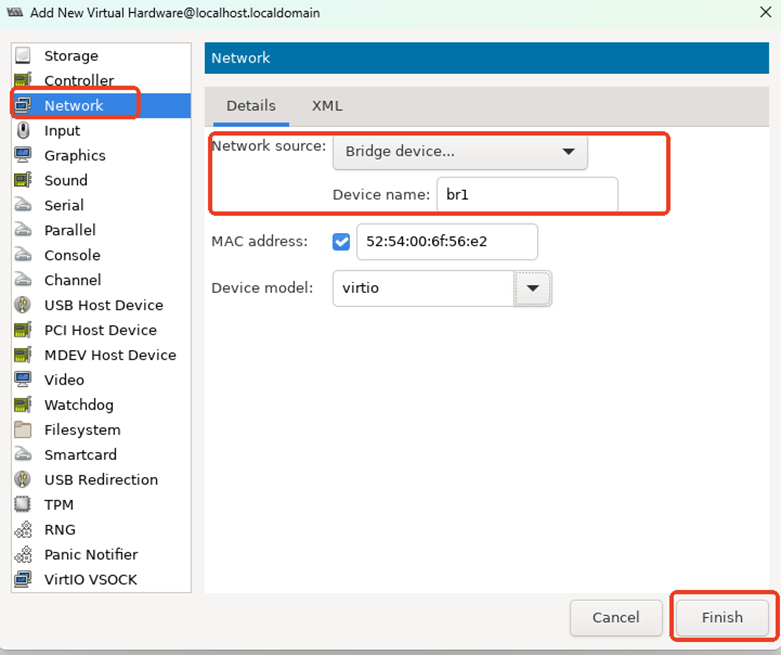Select the USB Redirection icon
This screenshot has width=781, height=655.
click(x=23, y=479)
